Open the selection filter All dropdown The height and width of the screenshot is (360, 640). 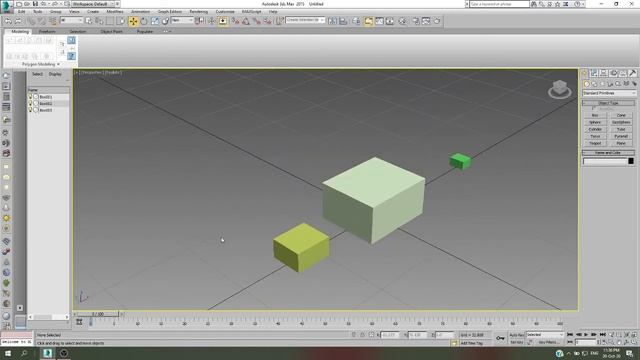coord(71,20)
